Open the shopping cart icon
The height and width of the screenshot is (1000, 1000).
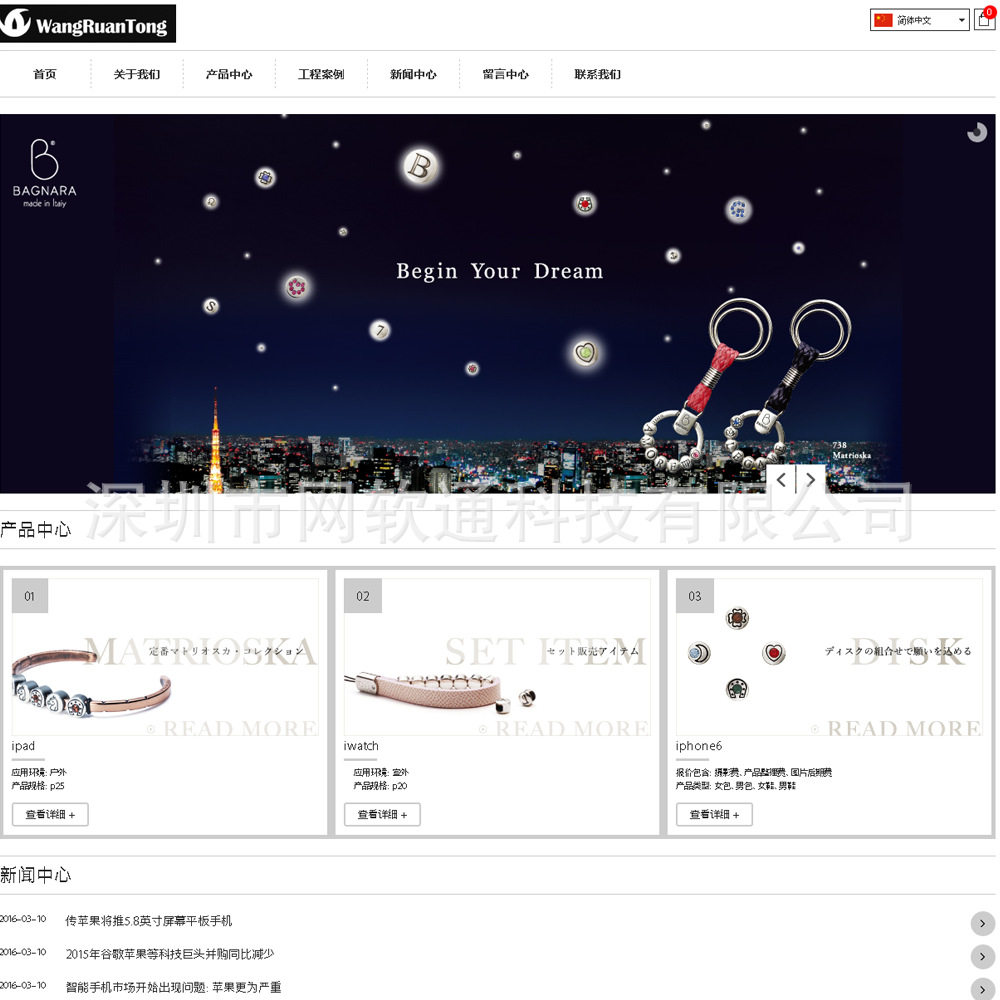(x=984, y=19)
